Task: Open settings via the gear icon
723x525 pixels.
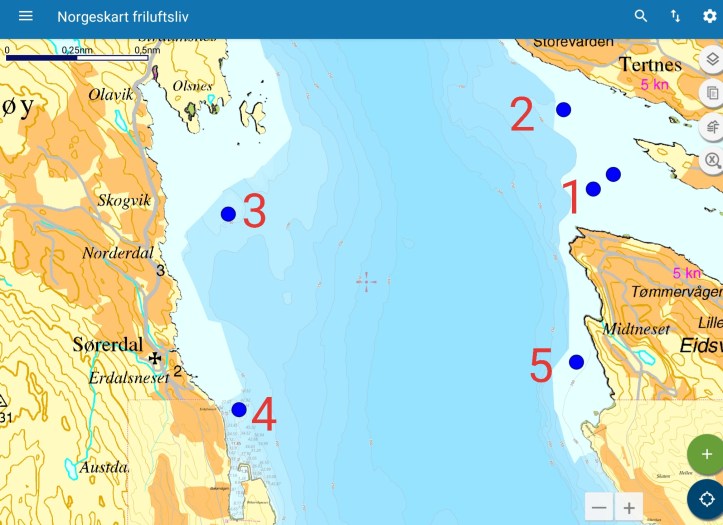Action: [x=709, y=17]
